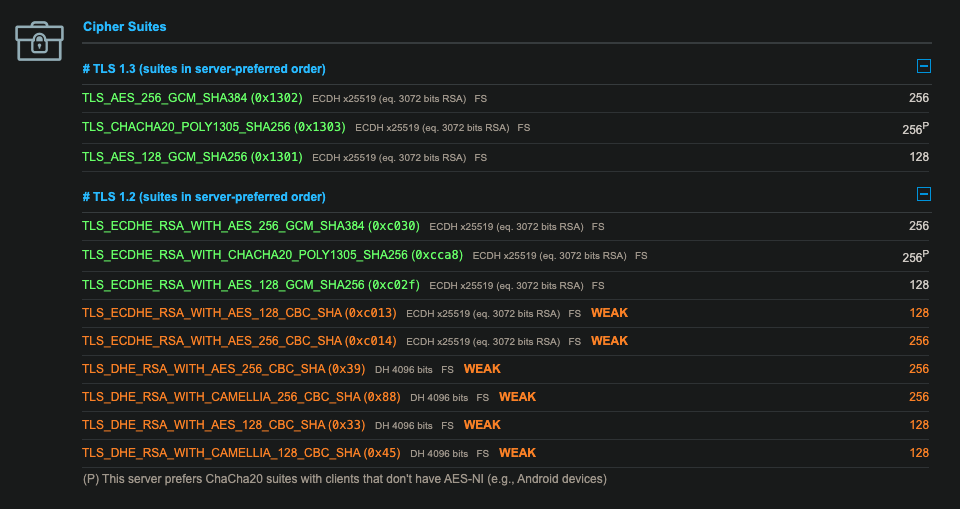Click WEAK label on ECDHE AES_256_CBC_SHA row

pos(609,341)
